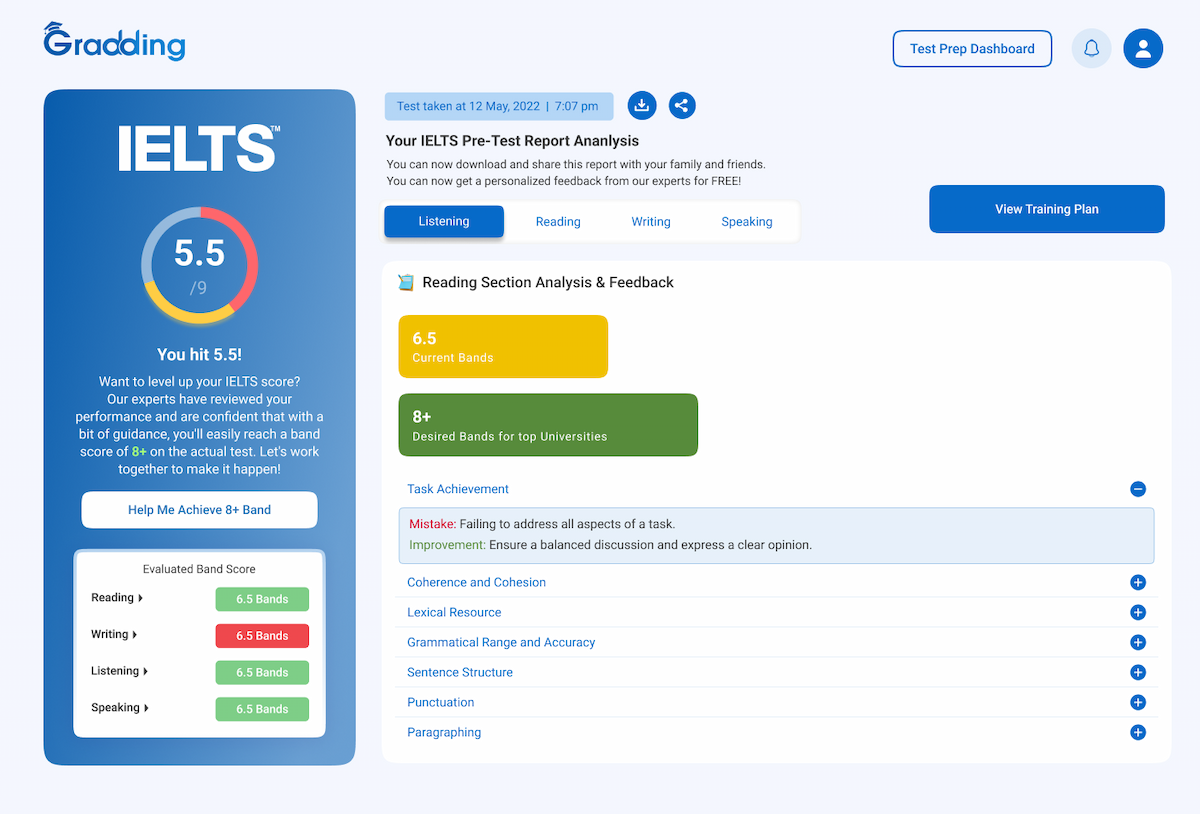The image size is (1200, 814).
Task: Switch to the Writing tab
Action: (651, 222)
